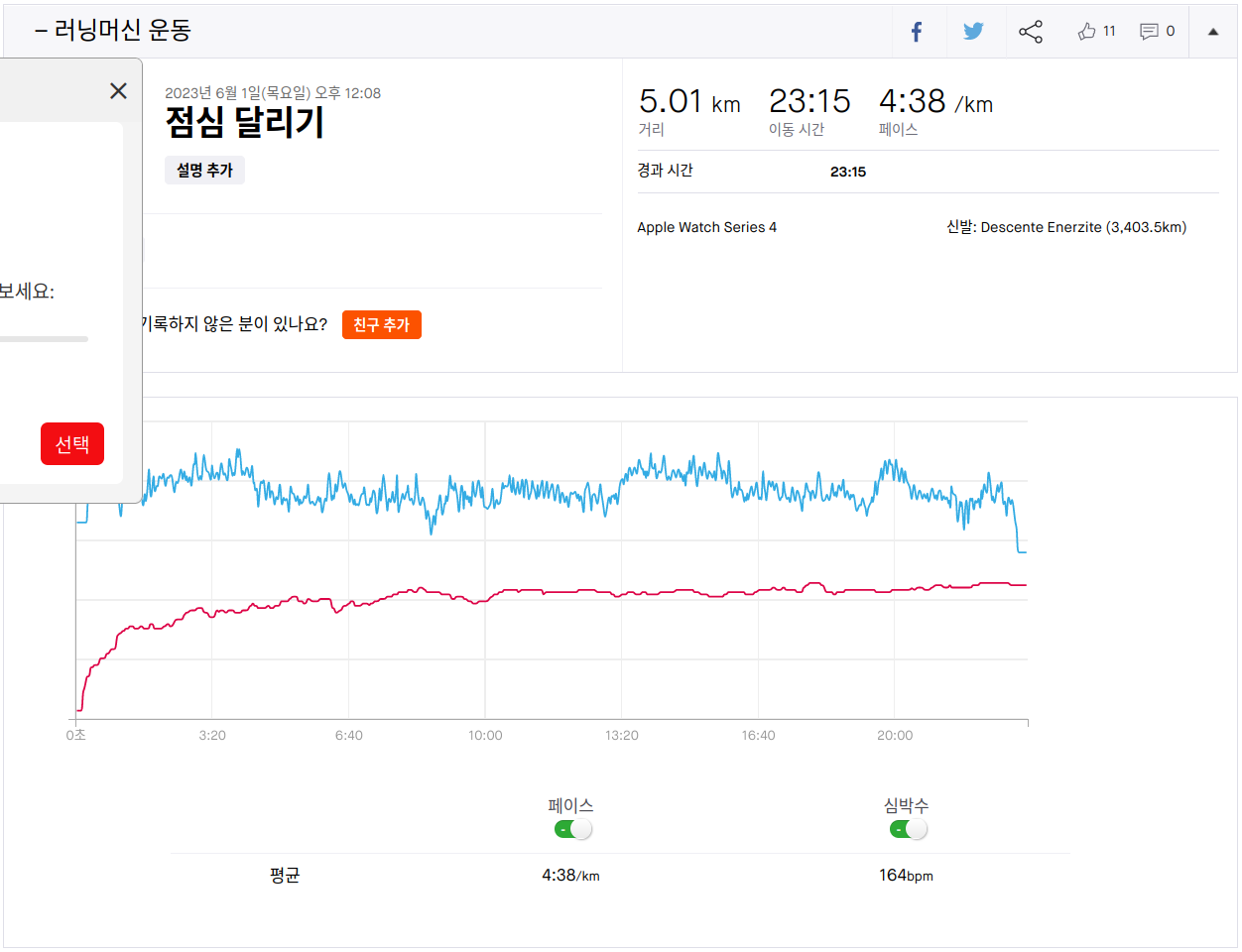Click the gray progress bar in the popup
Screen dimensions: 1242x952
tap(44, 339)
